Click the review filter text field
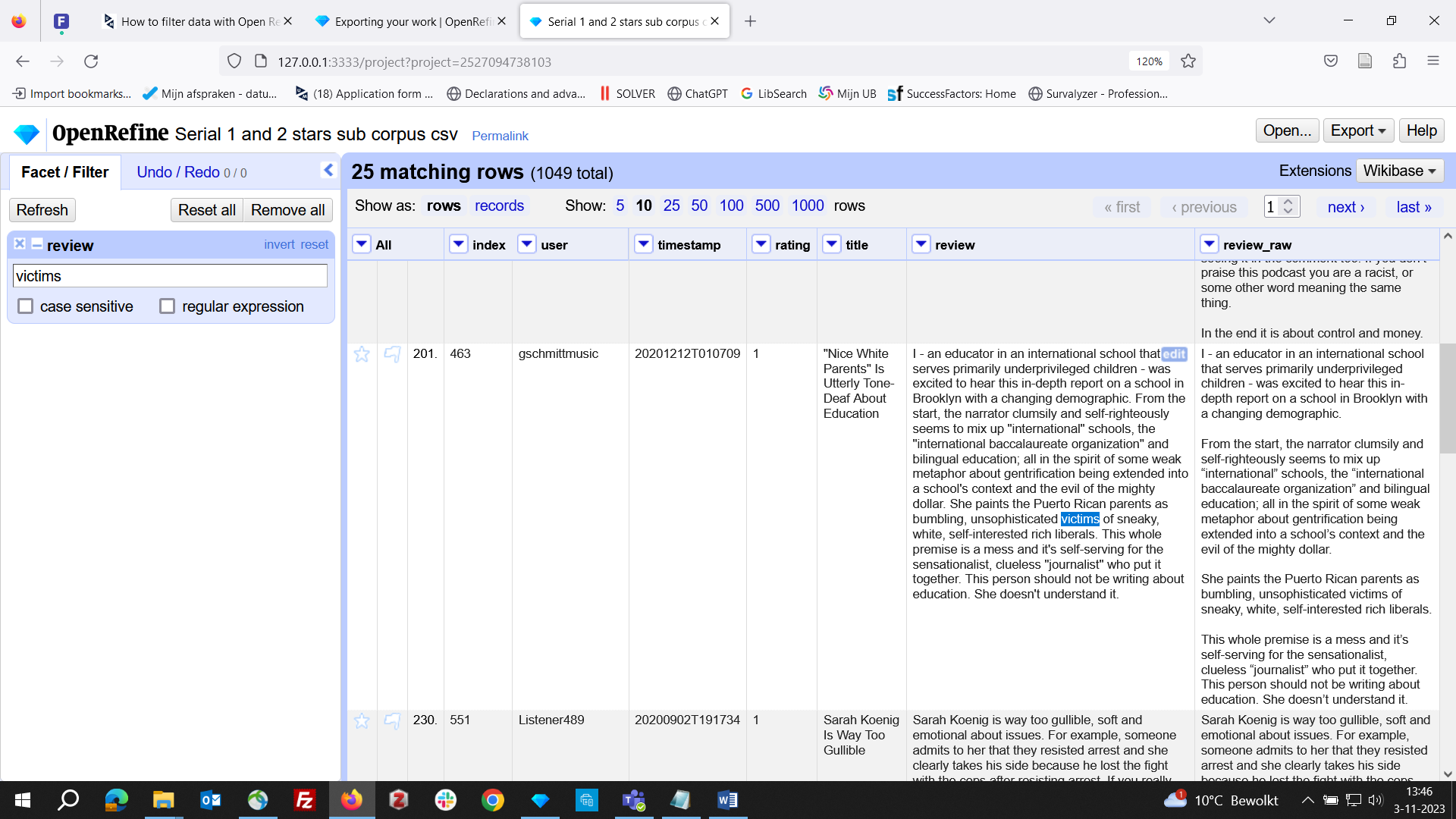 (x=170, y=276)
